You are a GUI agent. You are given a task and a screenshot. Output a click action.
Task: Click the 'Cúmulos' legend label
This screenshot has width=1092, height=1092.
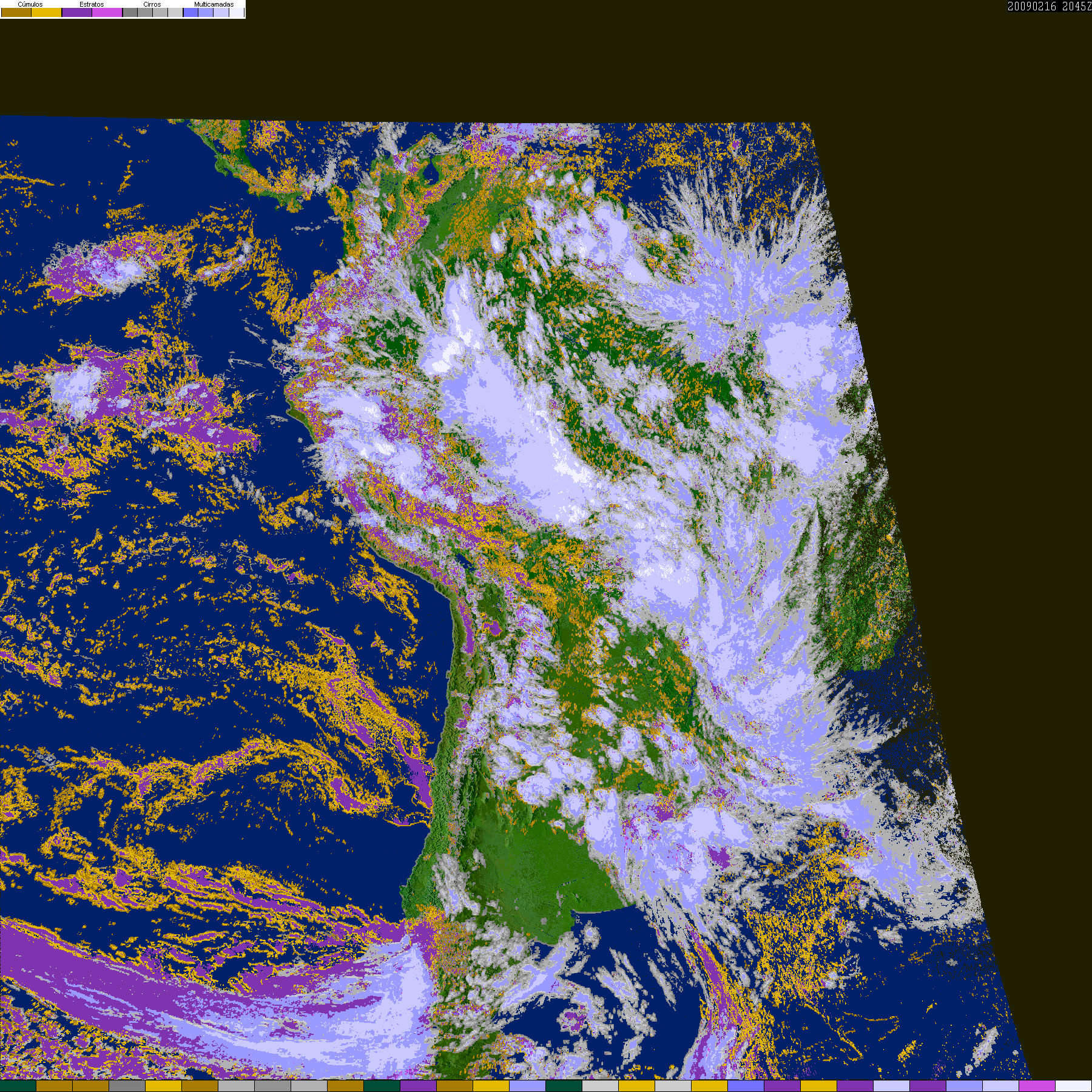point(30,4)
